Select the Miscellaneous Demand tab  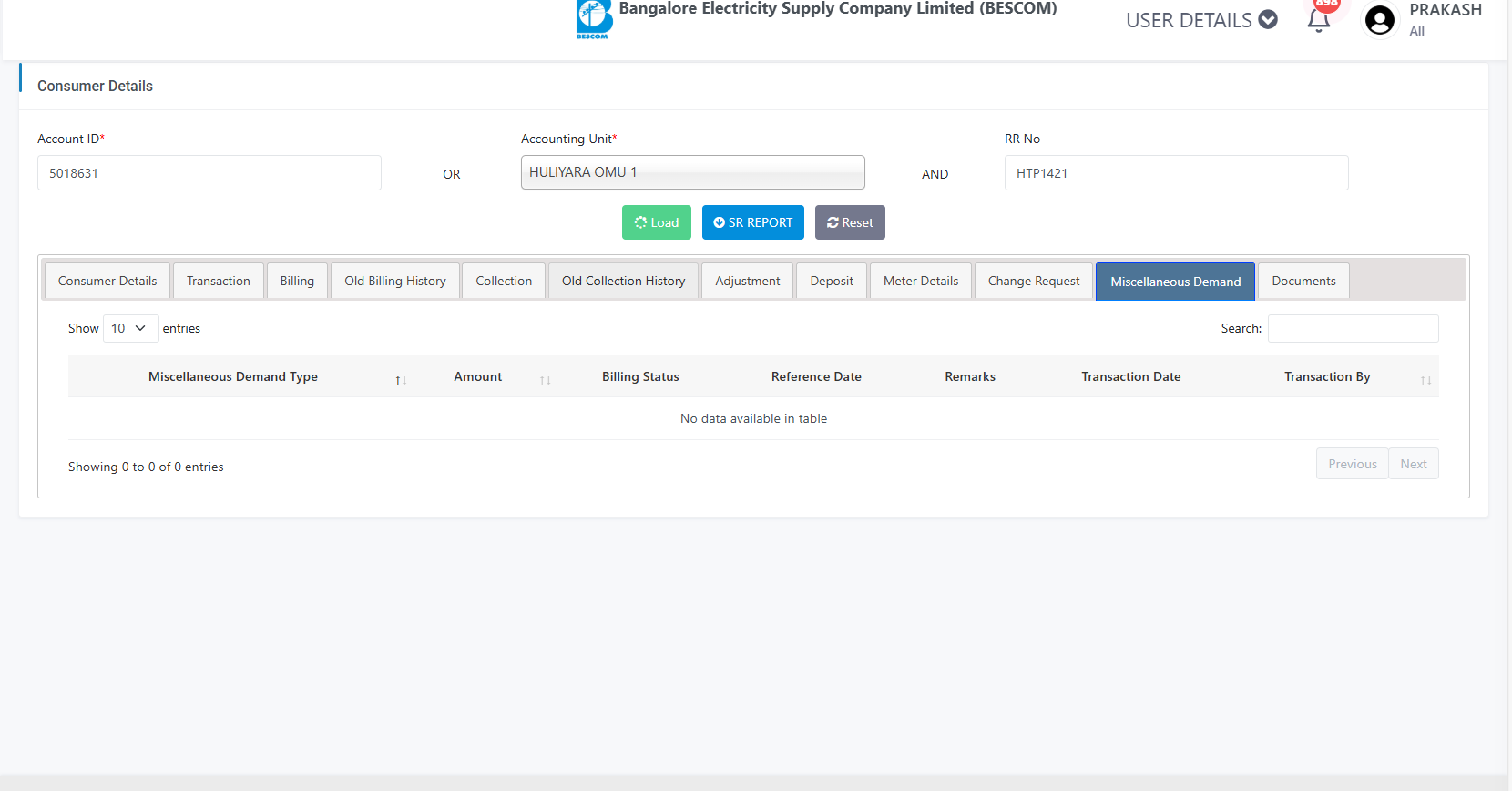click(1175, 282)
